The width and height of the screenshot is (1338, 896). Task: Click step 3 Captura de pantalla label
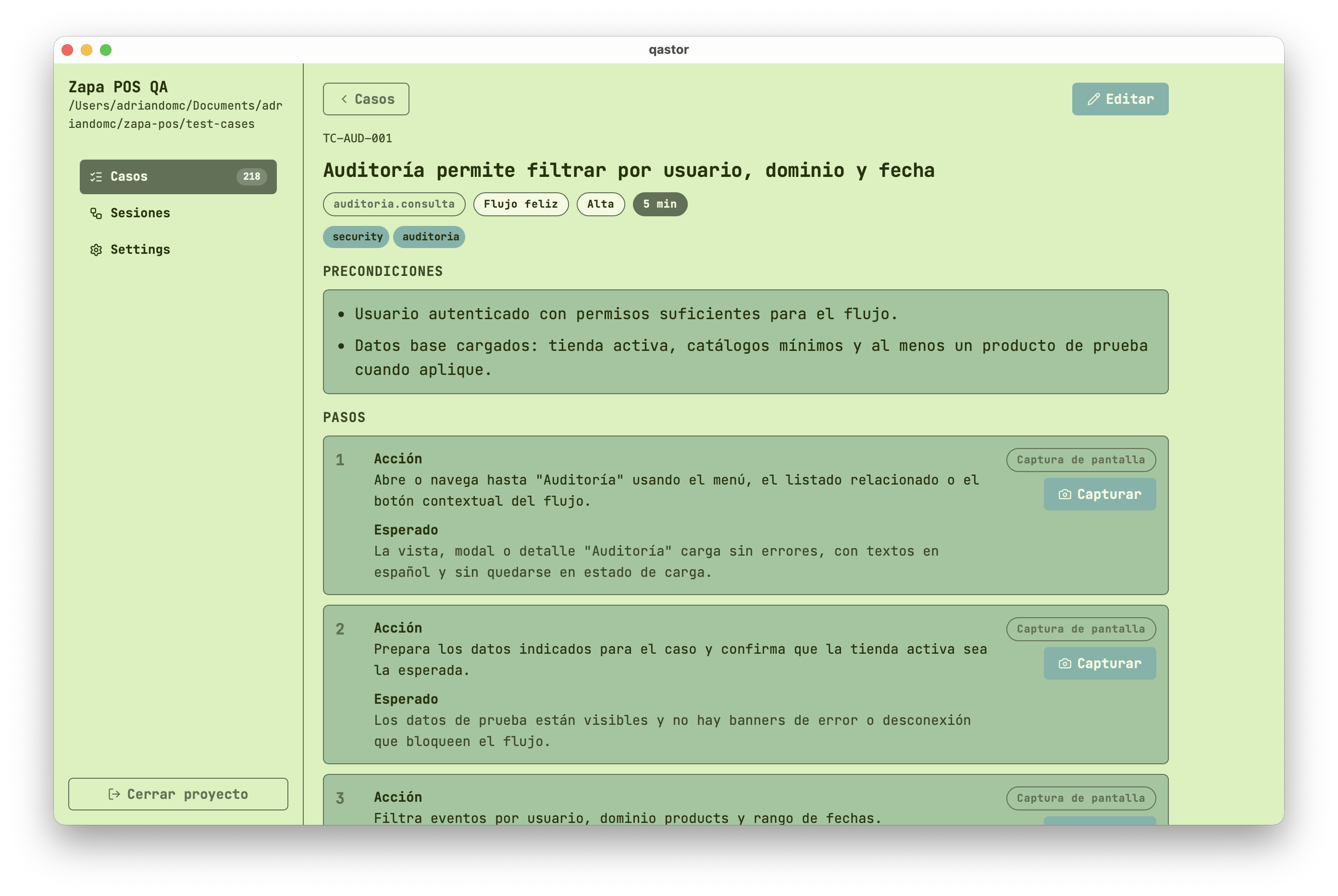(x=1081, y=798)
